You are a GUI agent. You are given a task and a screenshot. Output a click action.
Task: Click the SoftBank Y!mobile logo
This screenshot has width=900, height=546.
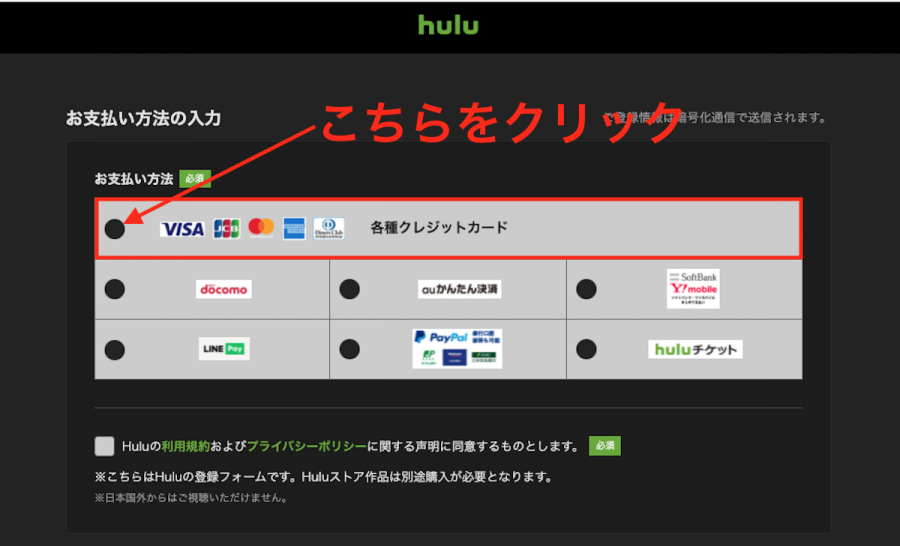[693, 289]
